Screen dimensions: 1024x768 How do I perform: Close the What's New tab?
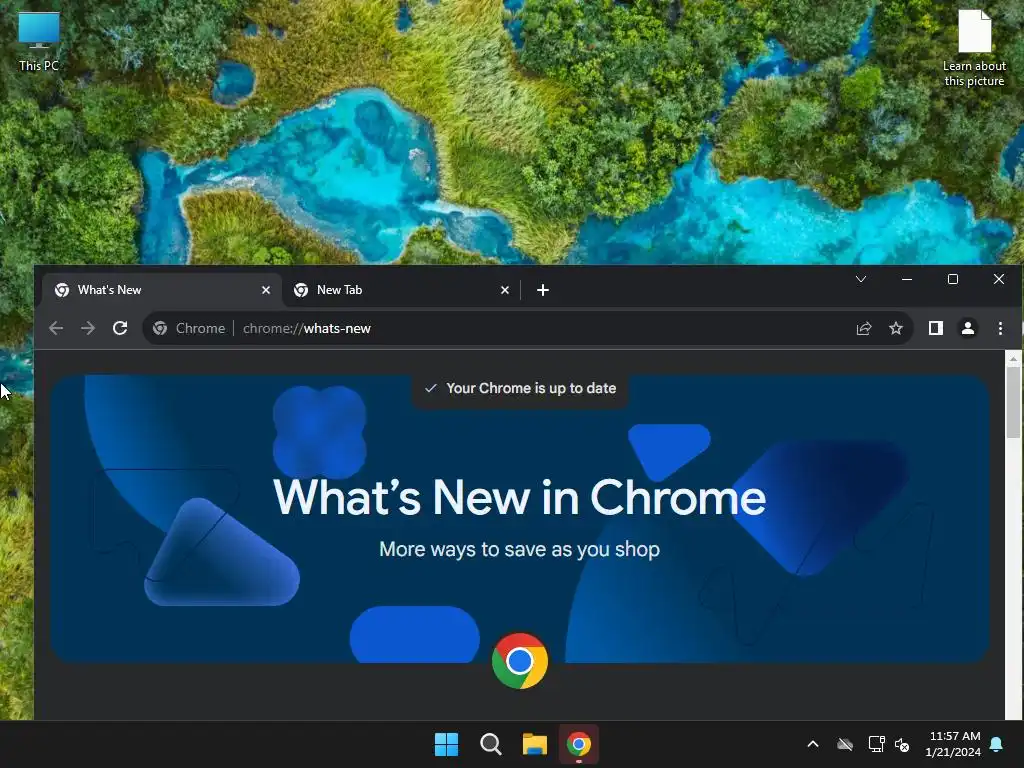coord(266,290)
